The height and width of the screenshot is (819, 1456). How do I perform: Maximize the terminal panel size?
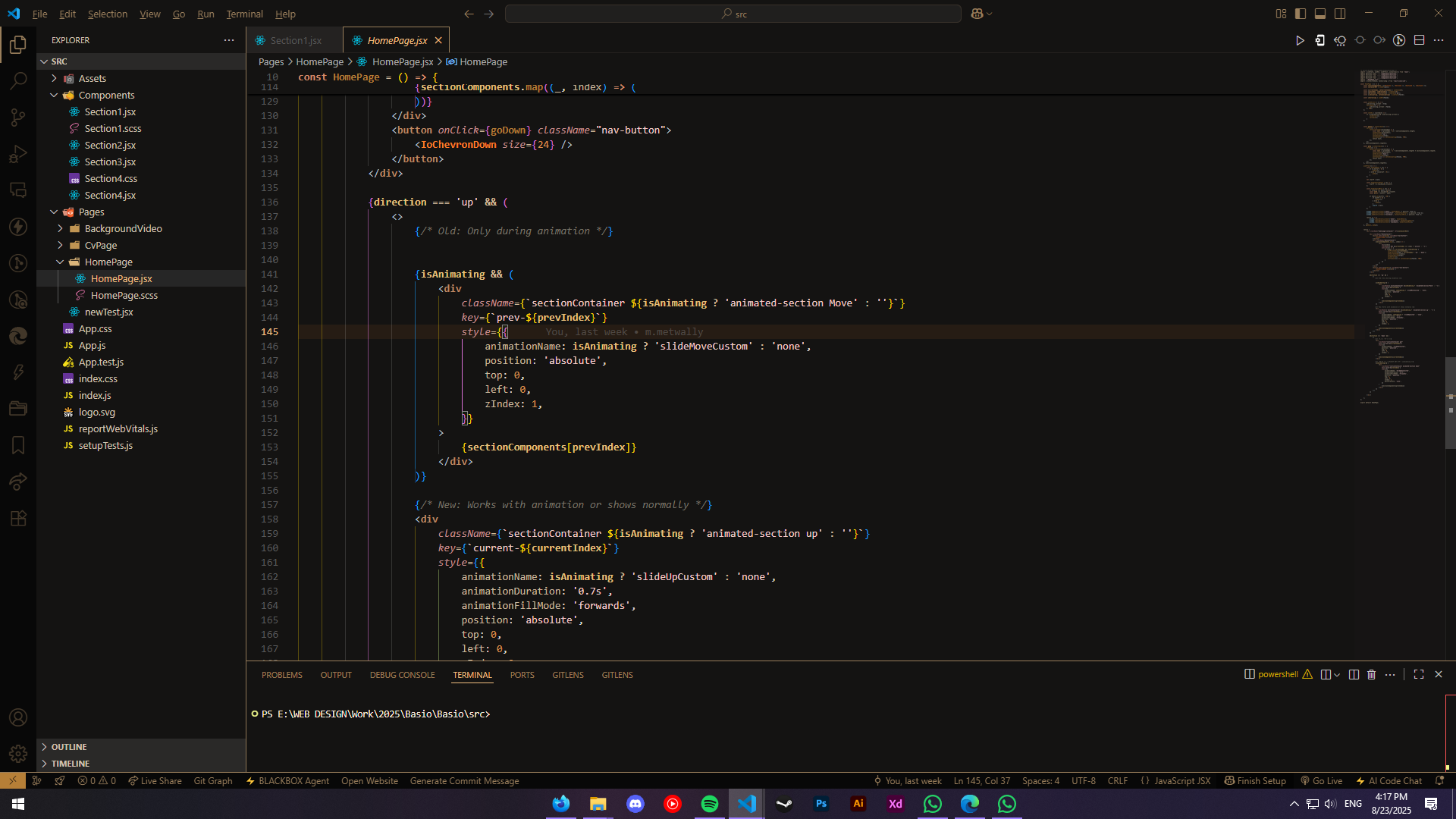(1419, 674)
